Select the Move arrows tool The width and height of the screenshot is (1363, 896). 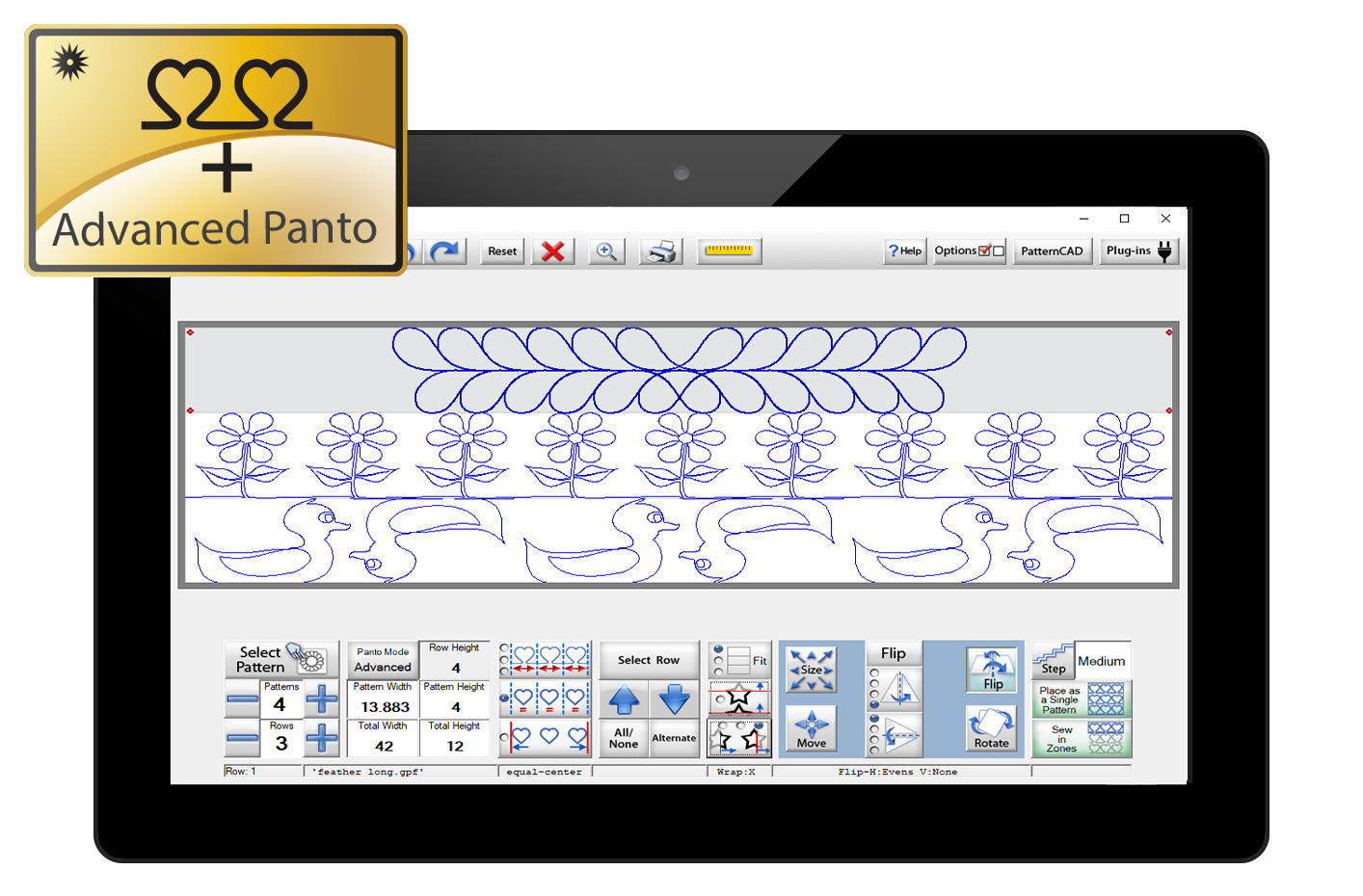812,729
